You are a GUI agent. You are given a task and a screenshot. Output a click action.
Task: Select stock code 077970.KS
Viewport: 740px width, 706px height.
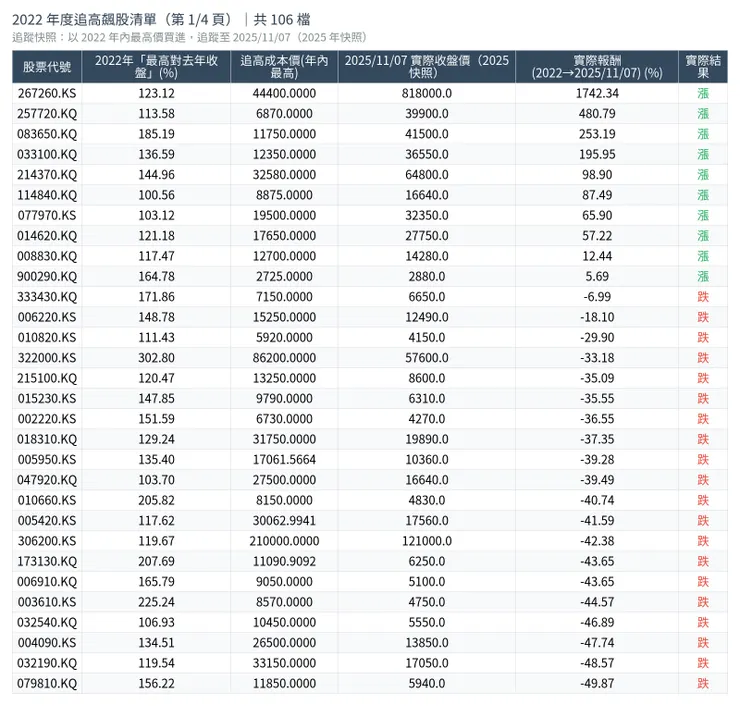pos(47,215)
